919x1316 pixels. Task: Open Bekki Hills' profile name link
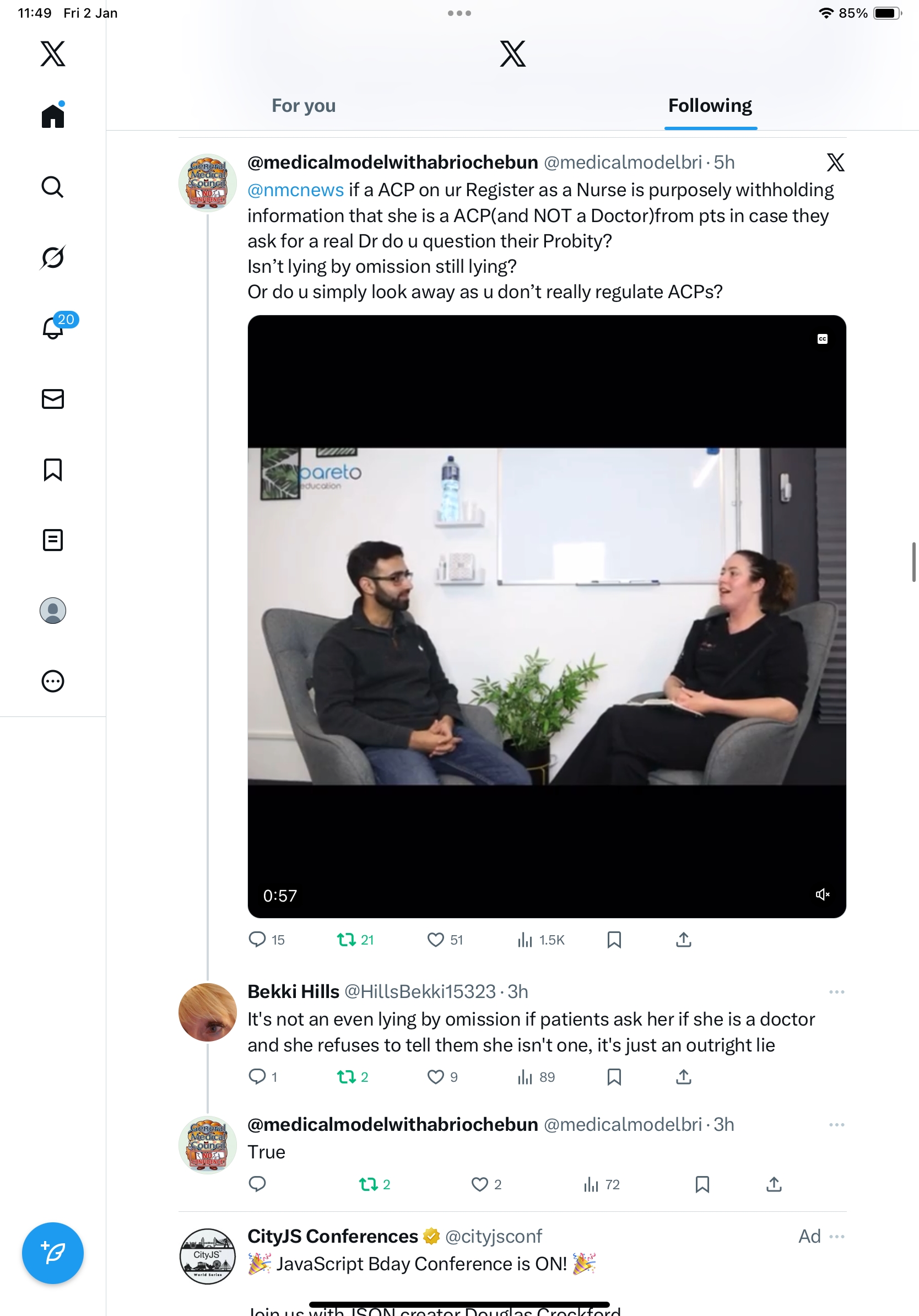(293, 991)
